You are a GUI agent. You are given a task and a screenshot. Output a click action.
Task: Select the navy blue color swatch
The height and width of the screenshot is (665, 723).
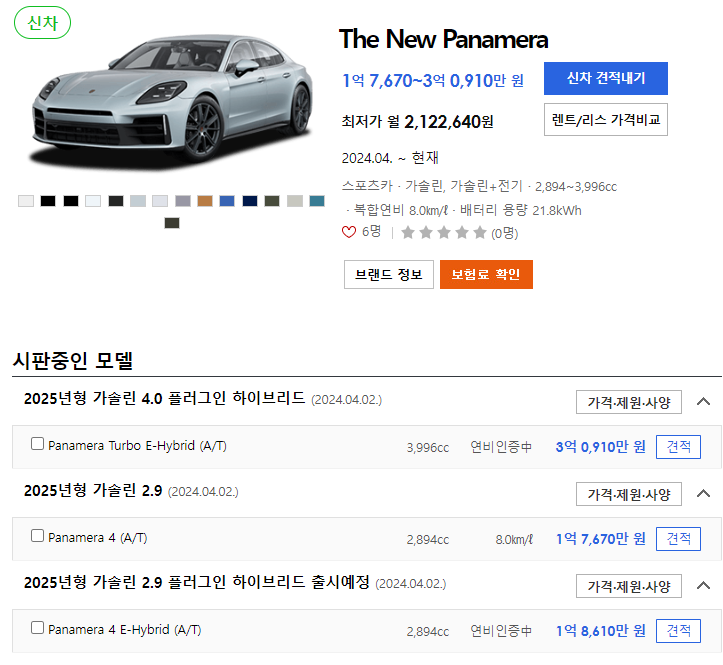pyautogui.click(x=250, y=201)
